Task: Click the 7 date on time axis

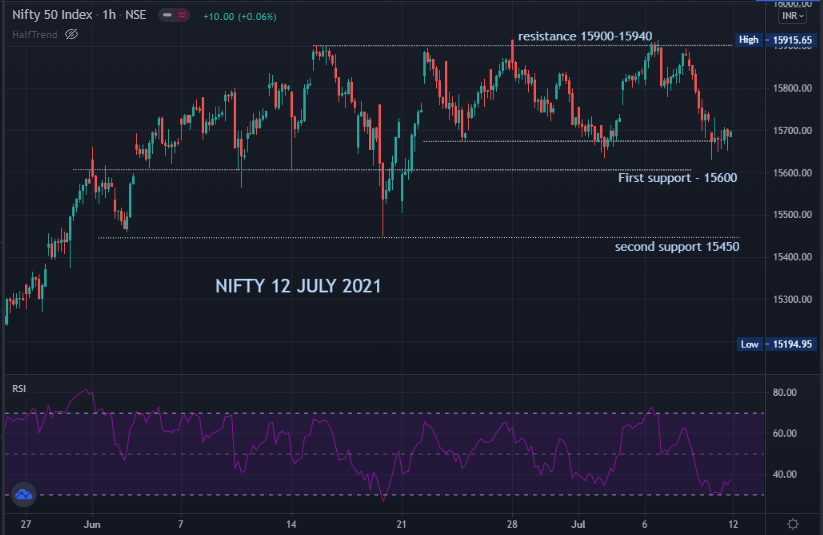Action: click(181, 524)
